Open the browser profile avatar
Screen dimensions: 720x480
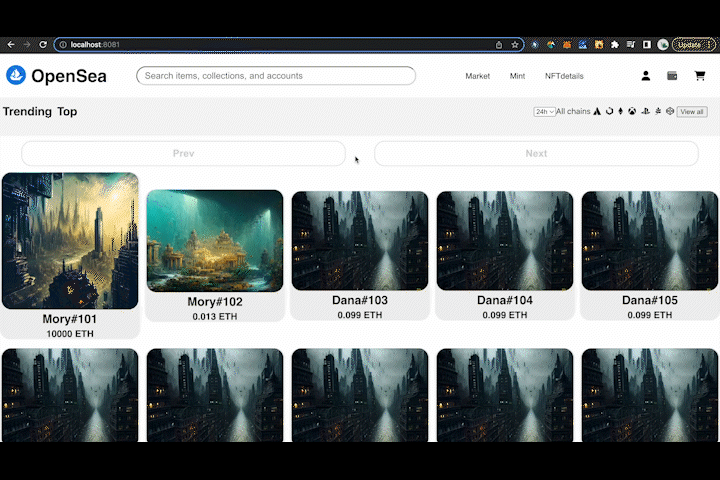pyautogui.click(x=663, y=45)
